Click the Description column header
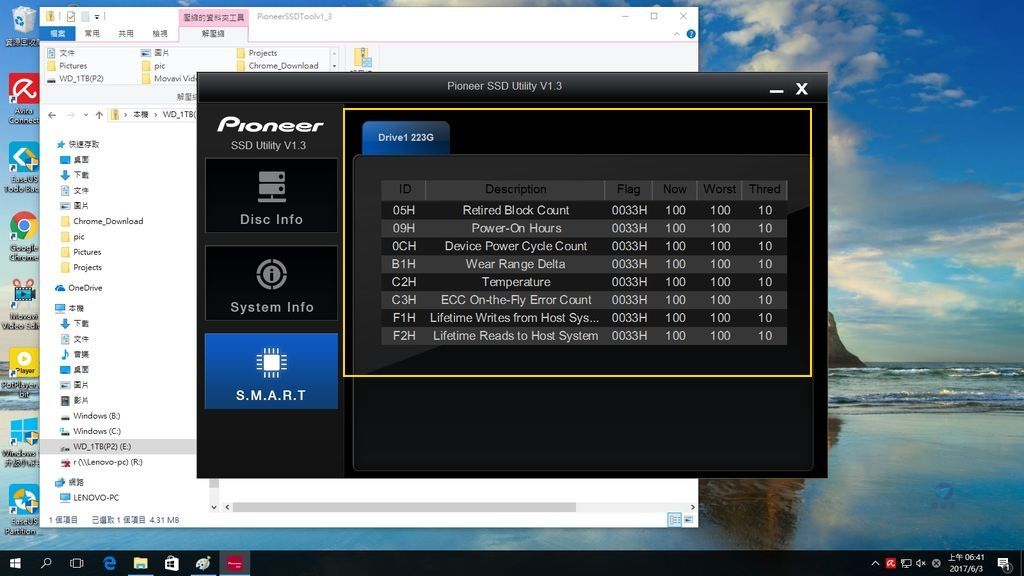This screenshot has width=1024, height=576. (x=515, y=189)
